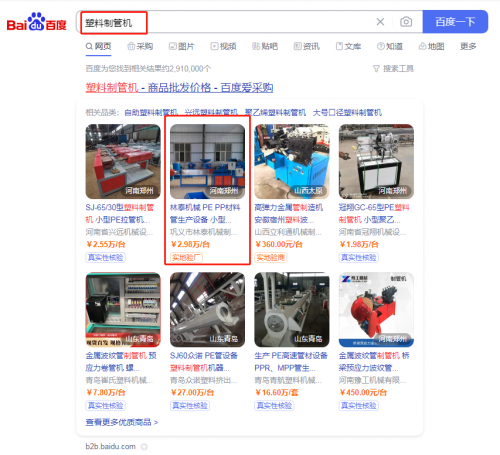Click the Baidu paw logo
The width and height of the screenshot is (500, 455).
pyautogui.click(x=37, y=22)
